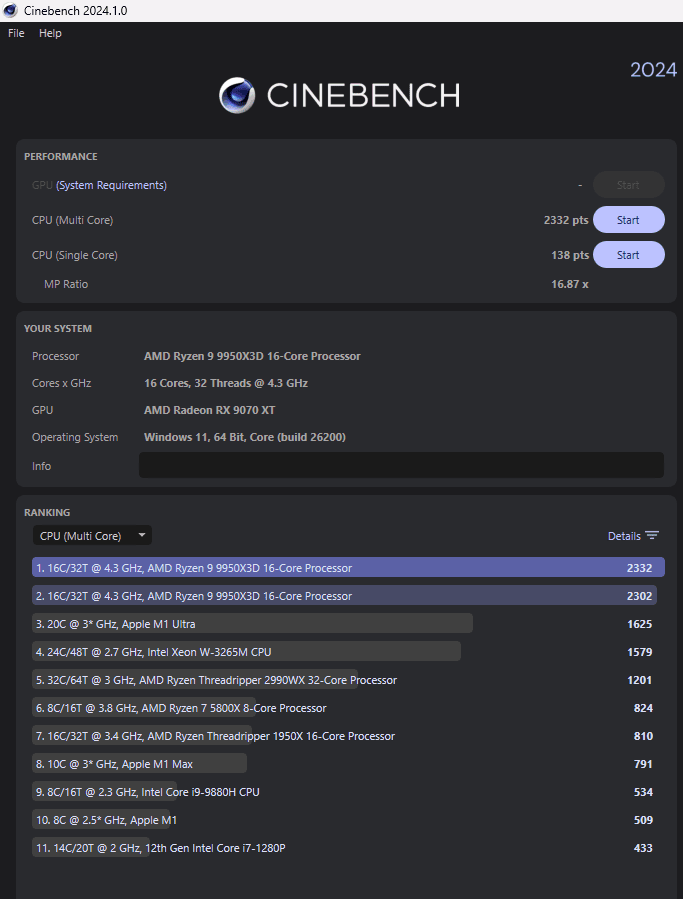Click into the Info text field

click(x=401, y=465)
